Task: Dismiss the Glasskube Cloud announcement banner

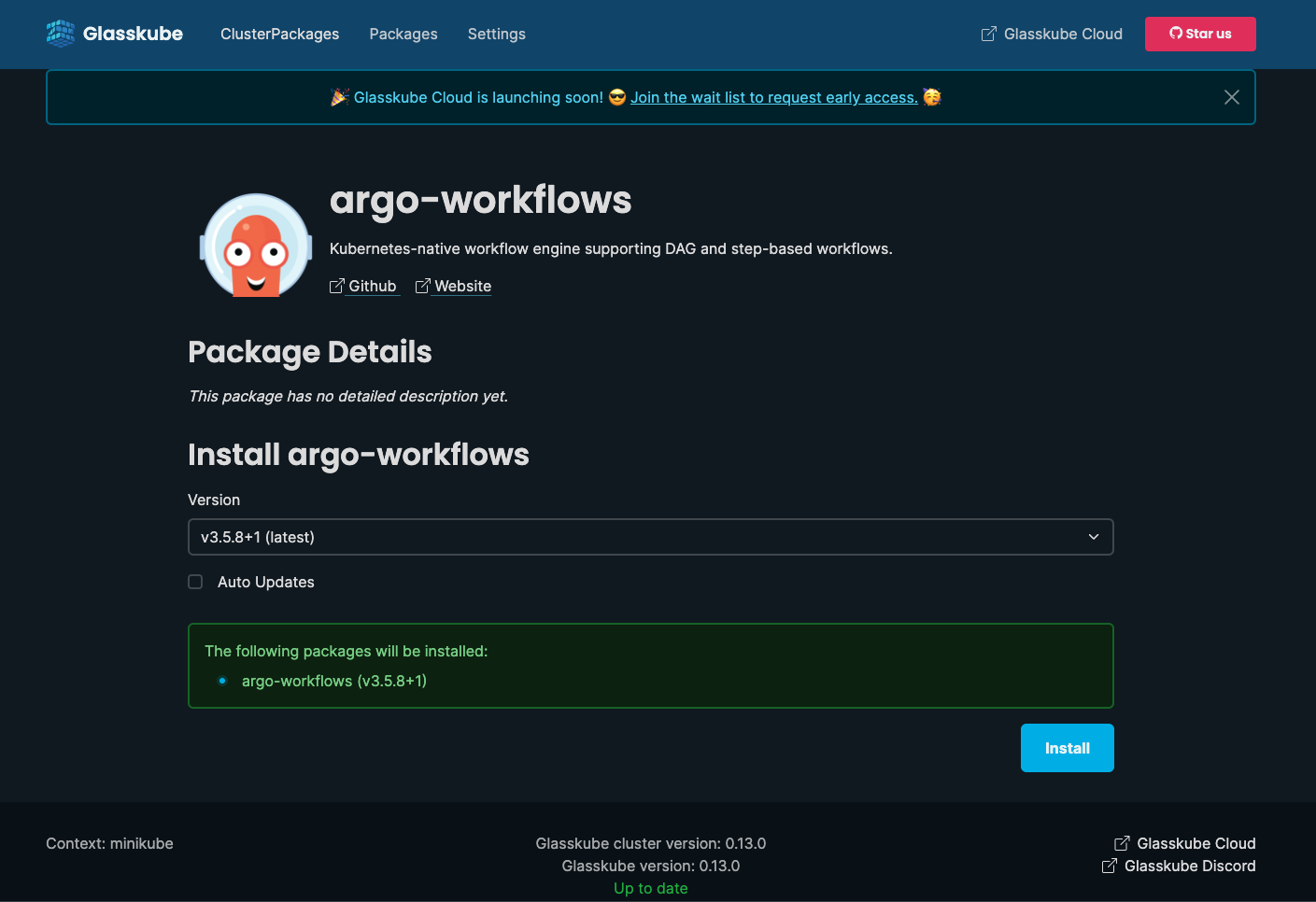Action: 1231,96
